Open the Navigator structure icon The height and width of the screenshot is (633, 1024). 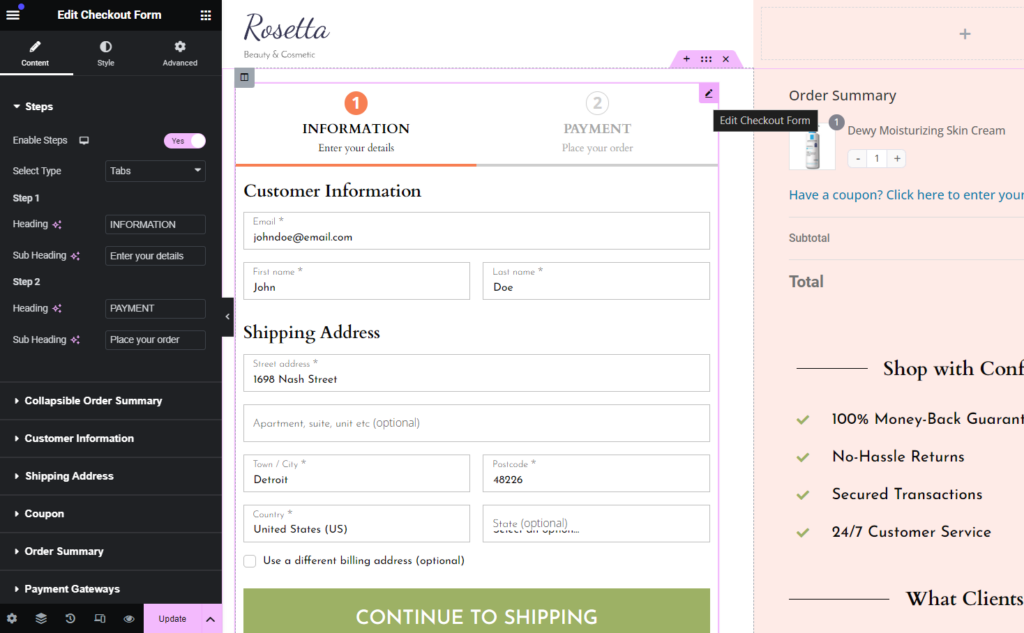(x=42, y=619)
